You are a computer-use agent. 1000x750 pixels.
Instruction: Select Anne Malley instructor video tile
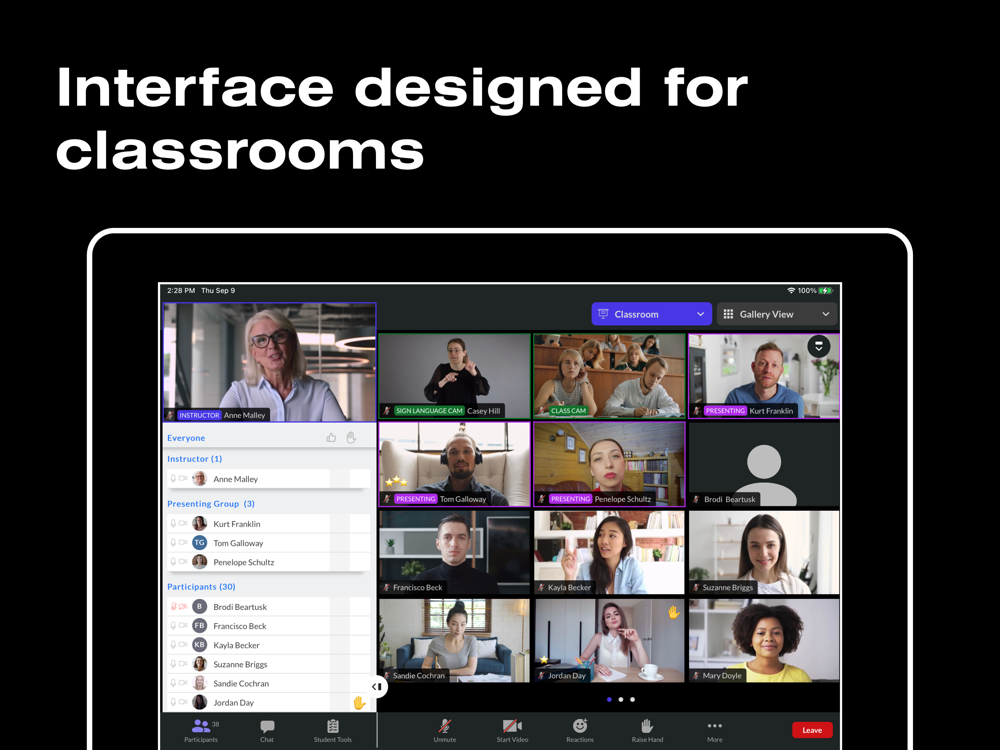270,362
